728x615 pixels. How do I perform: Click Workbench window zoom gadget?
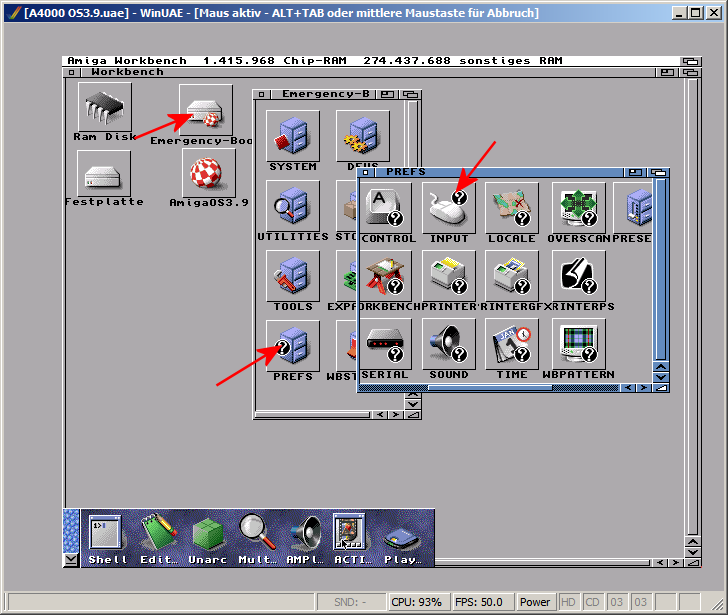667,72
